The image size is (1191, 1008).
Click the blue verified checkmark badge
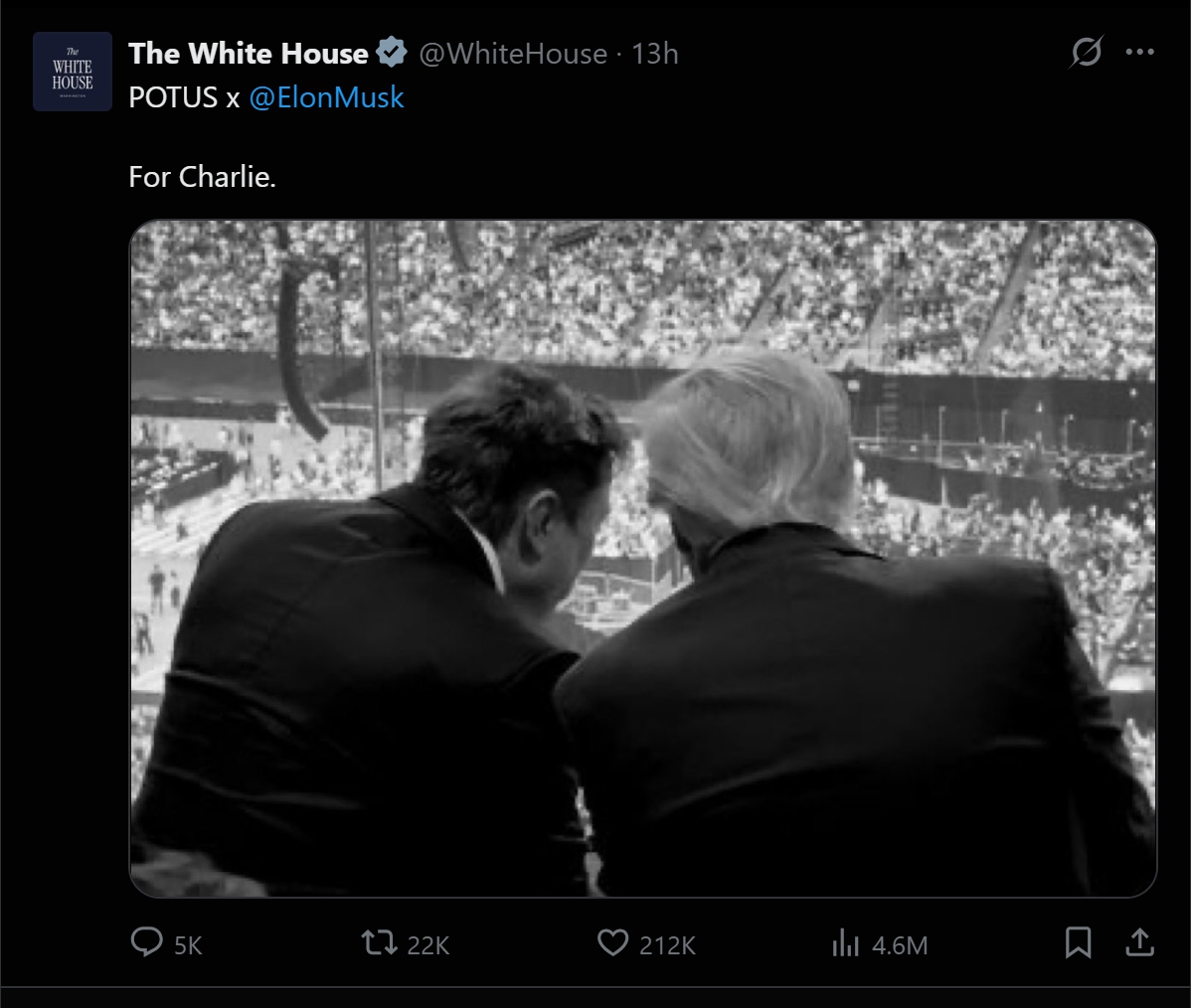tap(392, 53)
